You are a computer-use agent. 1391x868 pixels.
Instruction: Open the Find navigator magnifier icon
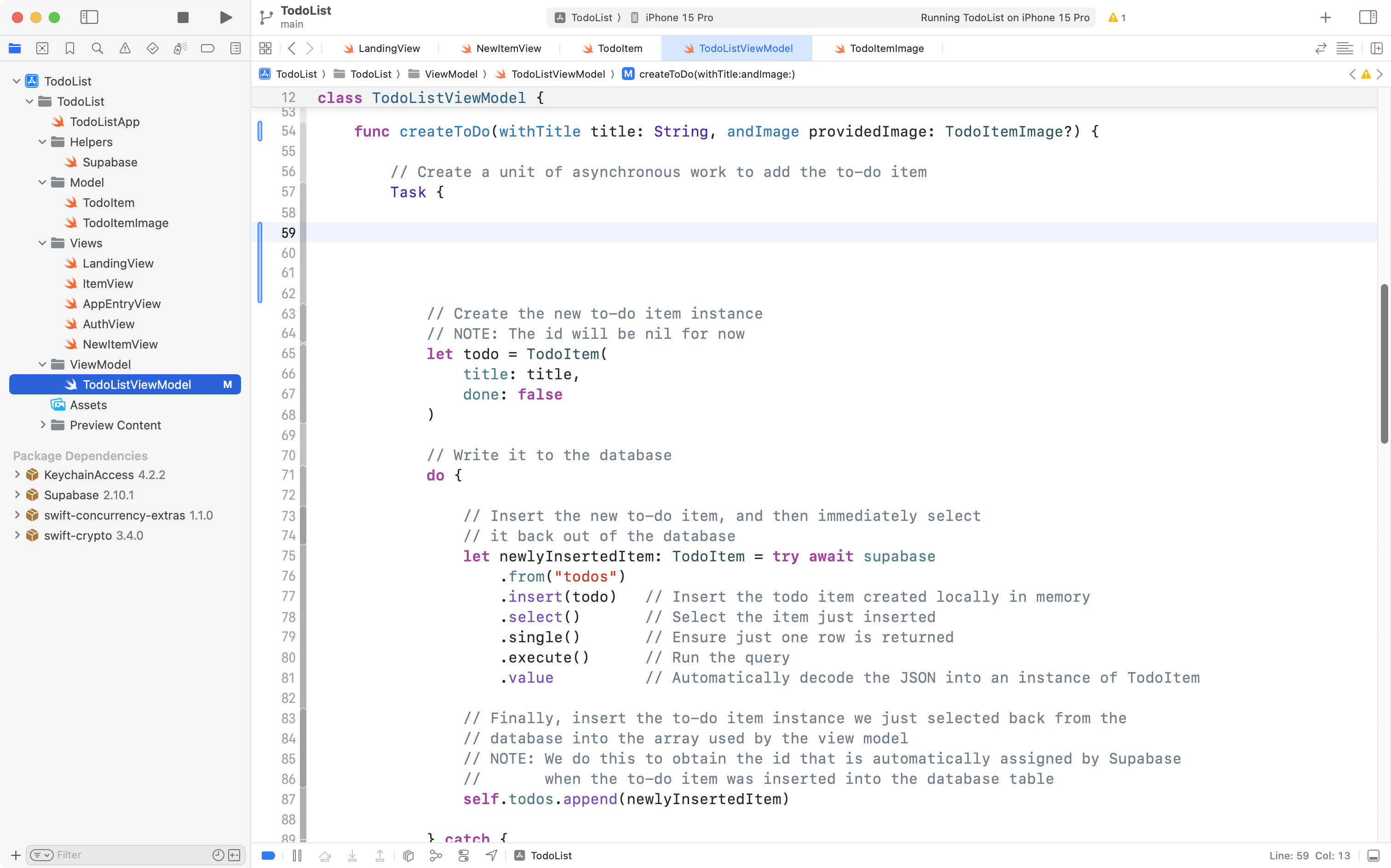97,48
